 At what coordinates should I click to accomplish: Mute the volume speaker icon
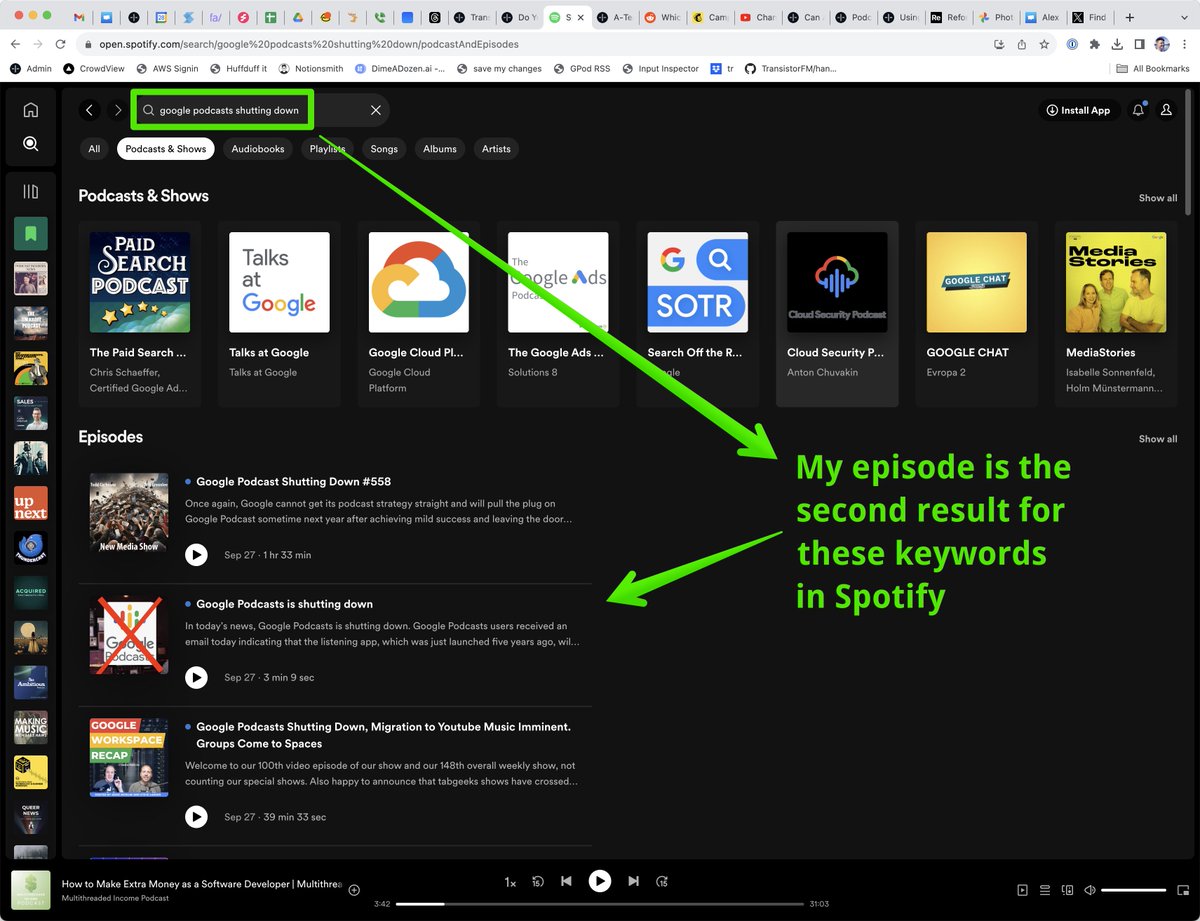pyautogui.click(x=1089, y=890)
